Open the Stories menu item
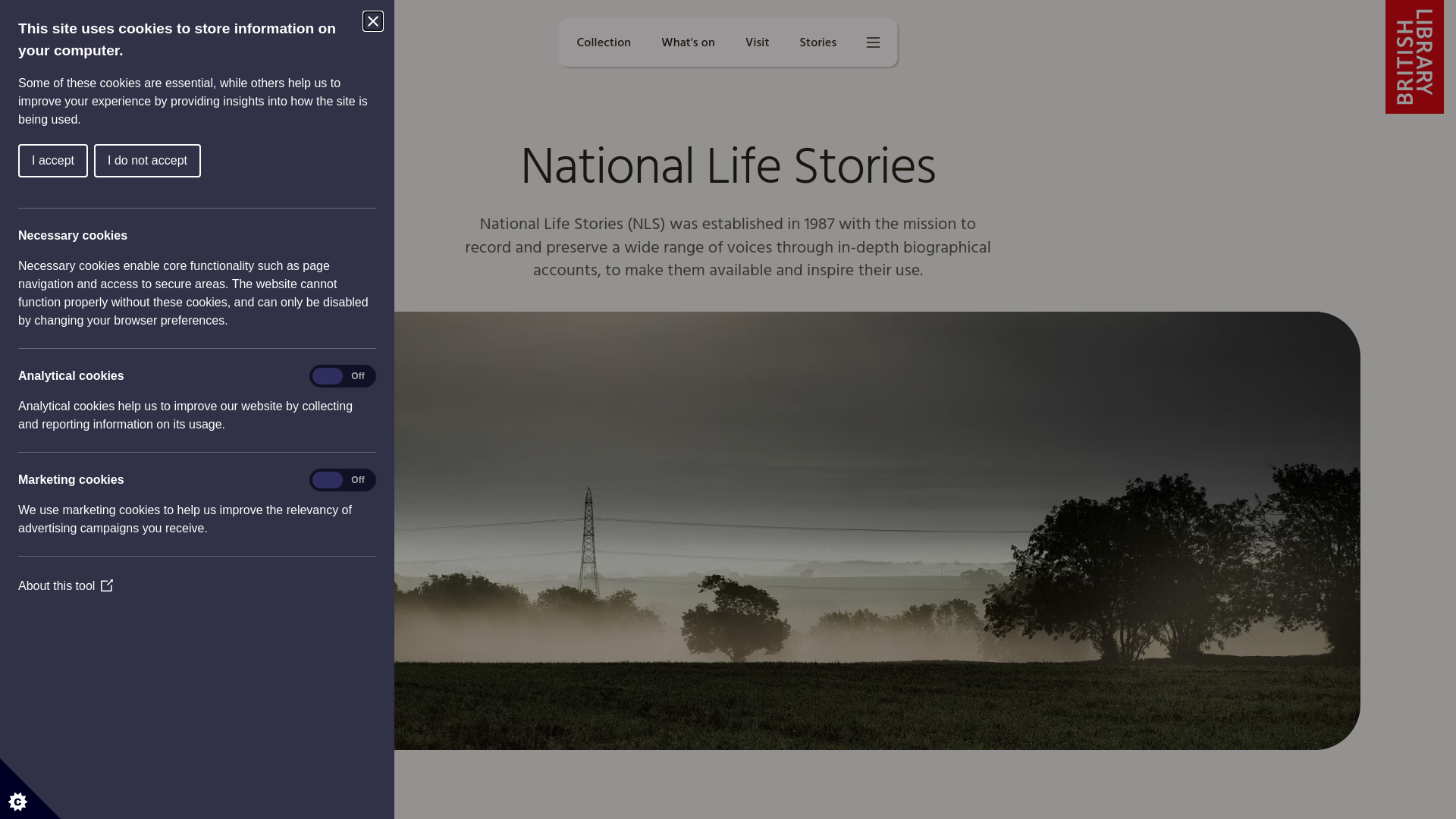The width and height of the screenshot is (1456, 819). click(x=817, y=42)
